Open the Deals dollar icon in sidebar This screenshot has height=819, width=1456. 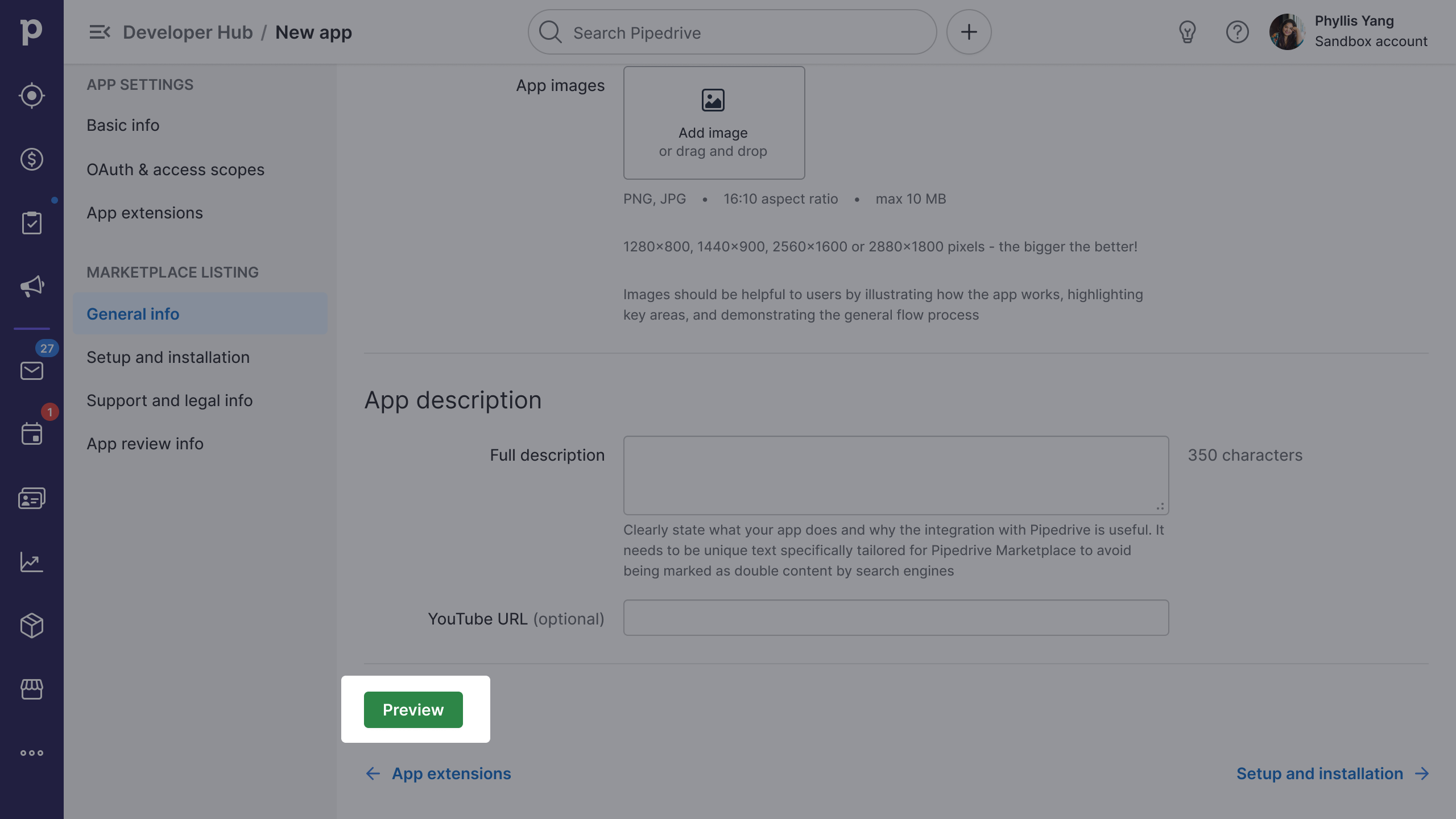pos(32,159)
